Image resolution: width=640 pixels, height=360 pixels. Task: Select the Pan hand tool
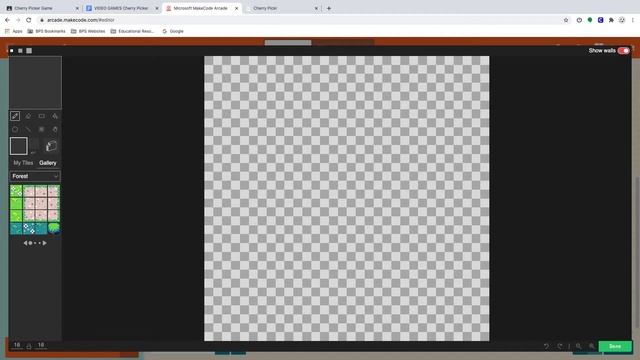point(55,129)
